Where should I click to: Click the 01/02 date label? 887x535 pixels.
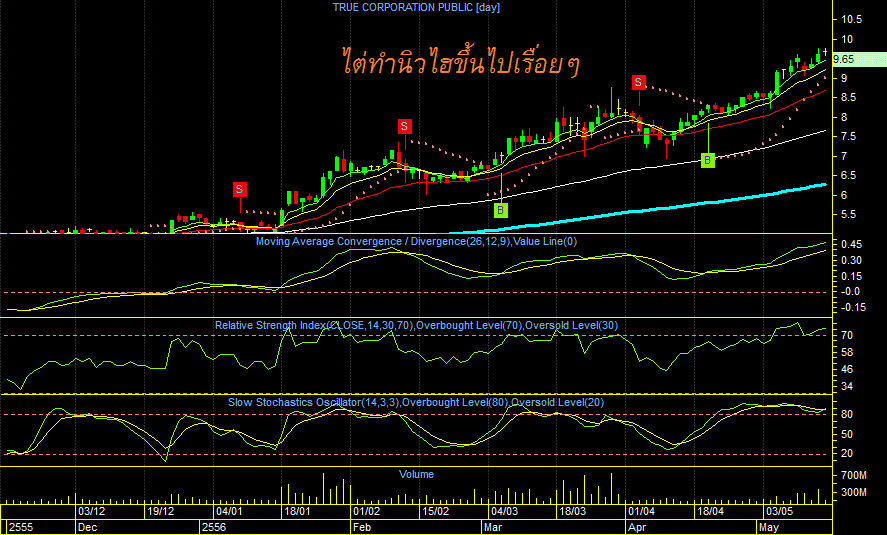(367, 512)
